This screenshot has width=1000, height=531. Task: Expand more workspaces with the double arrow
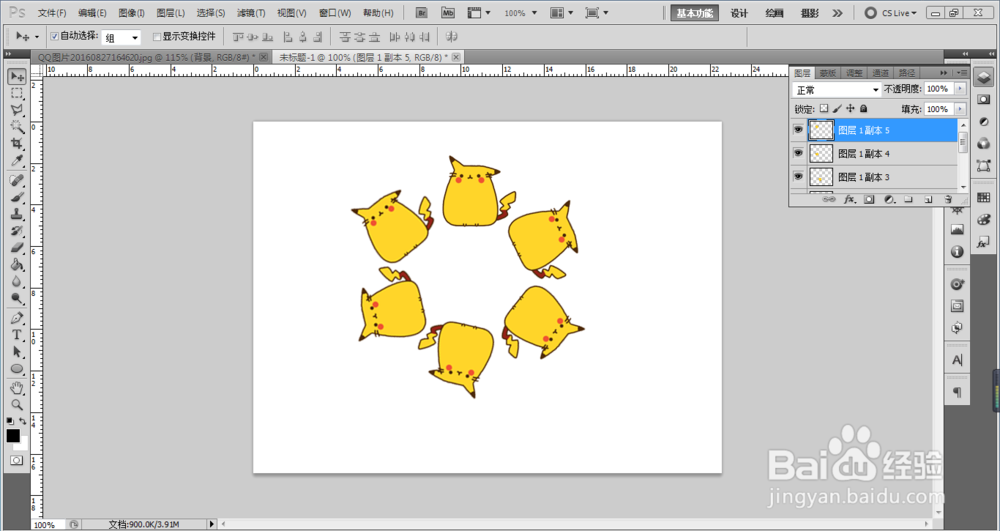[837, 13]
